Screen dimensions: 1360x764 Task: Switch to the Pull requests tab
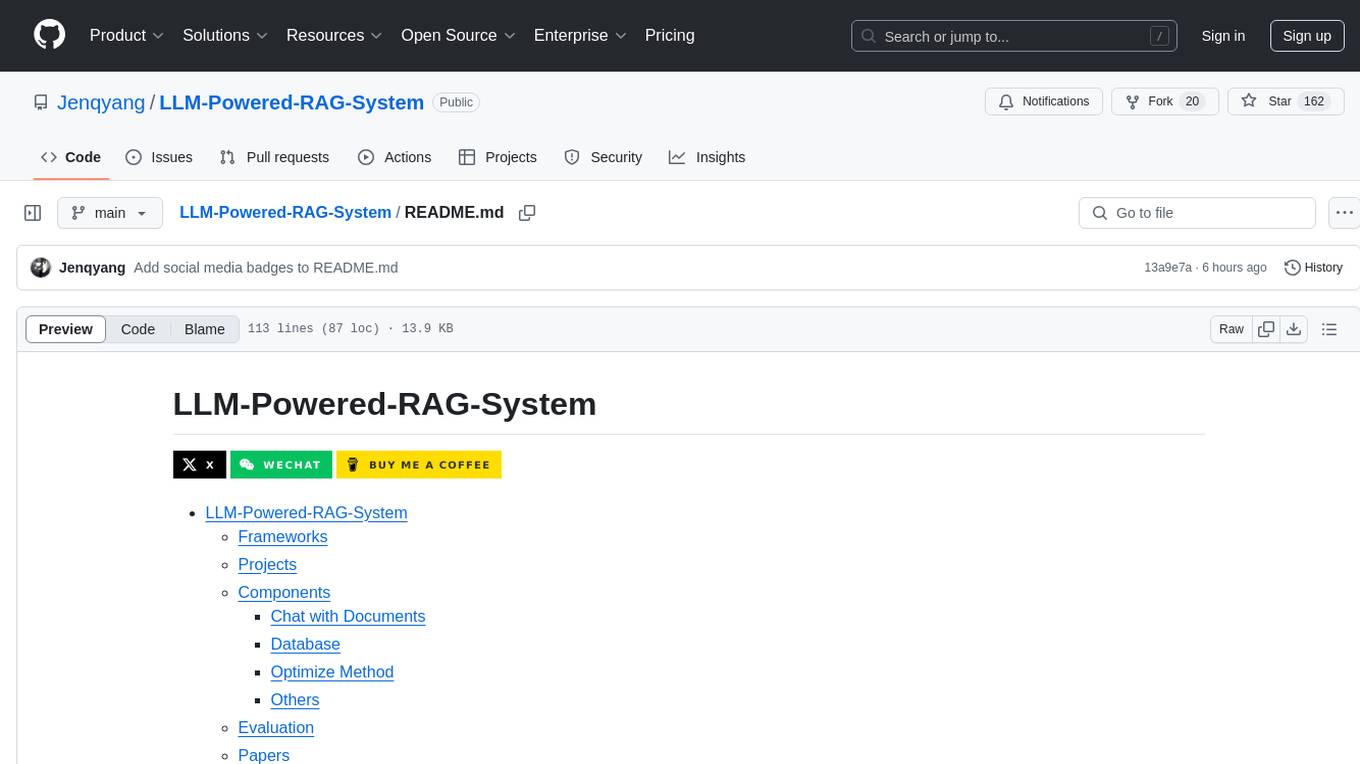(x=274, y=157)
